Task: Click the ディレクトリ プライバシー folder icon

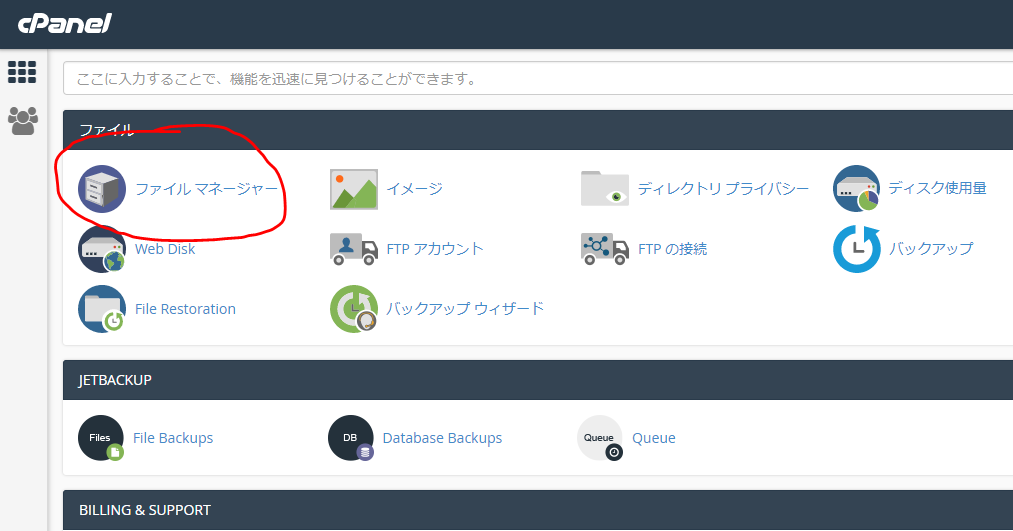Action: pyautogui.click(x=605, y=188)
